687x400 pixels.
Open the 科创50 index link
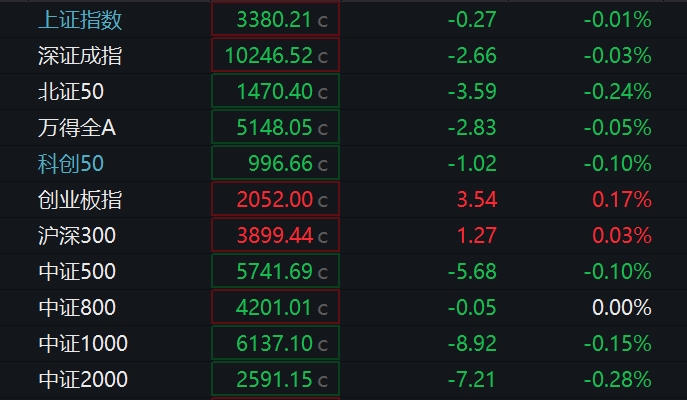71,164
